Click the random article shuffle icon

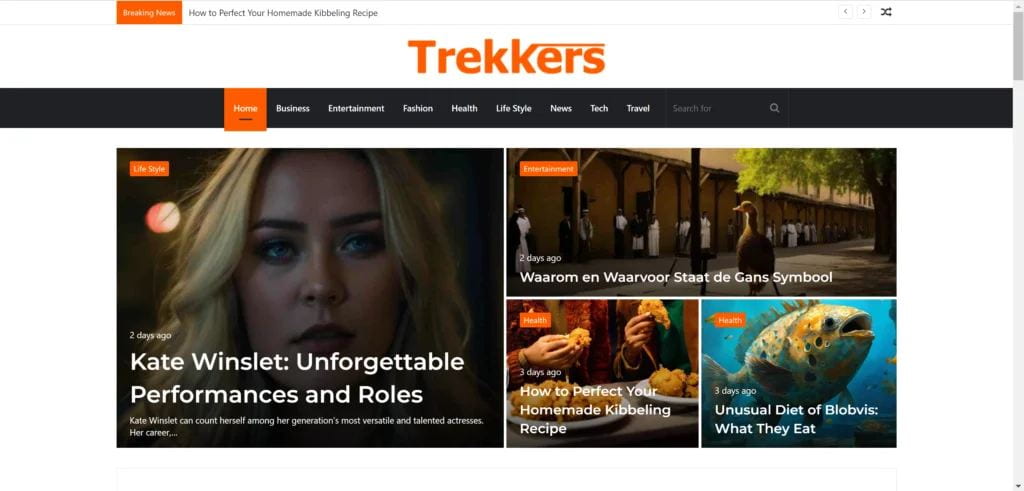[x=886, y=12]
